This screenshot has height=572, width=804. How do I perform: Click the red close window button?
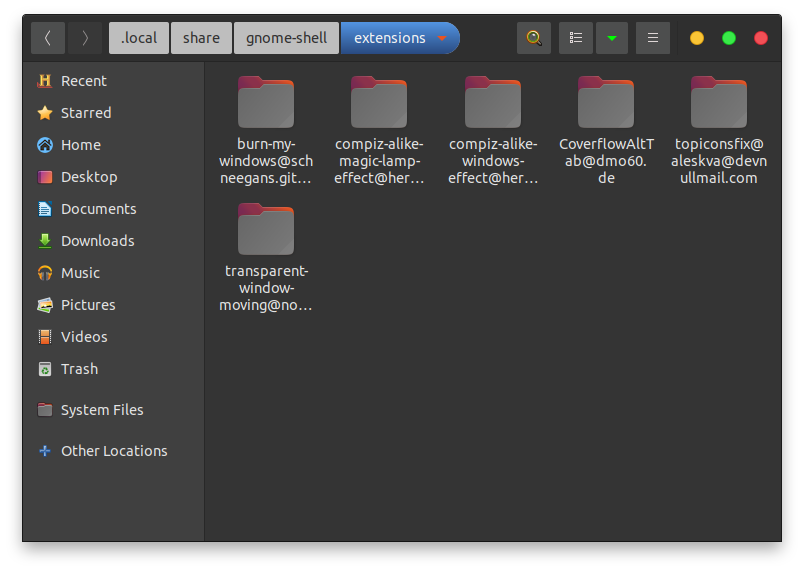click(761, 38)
